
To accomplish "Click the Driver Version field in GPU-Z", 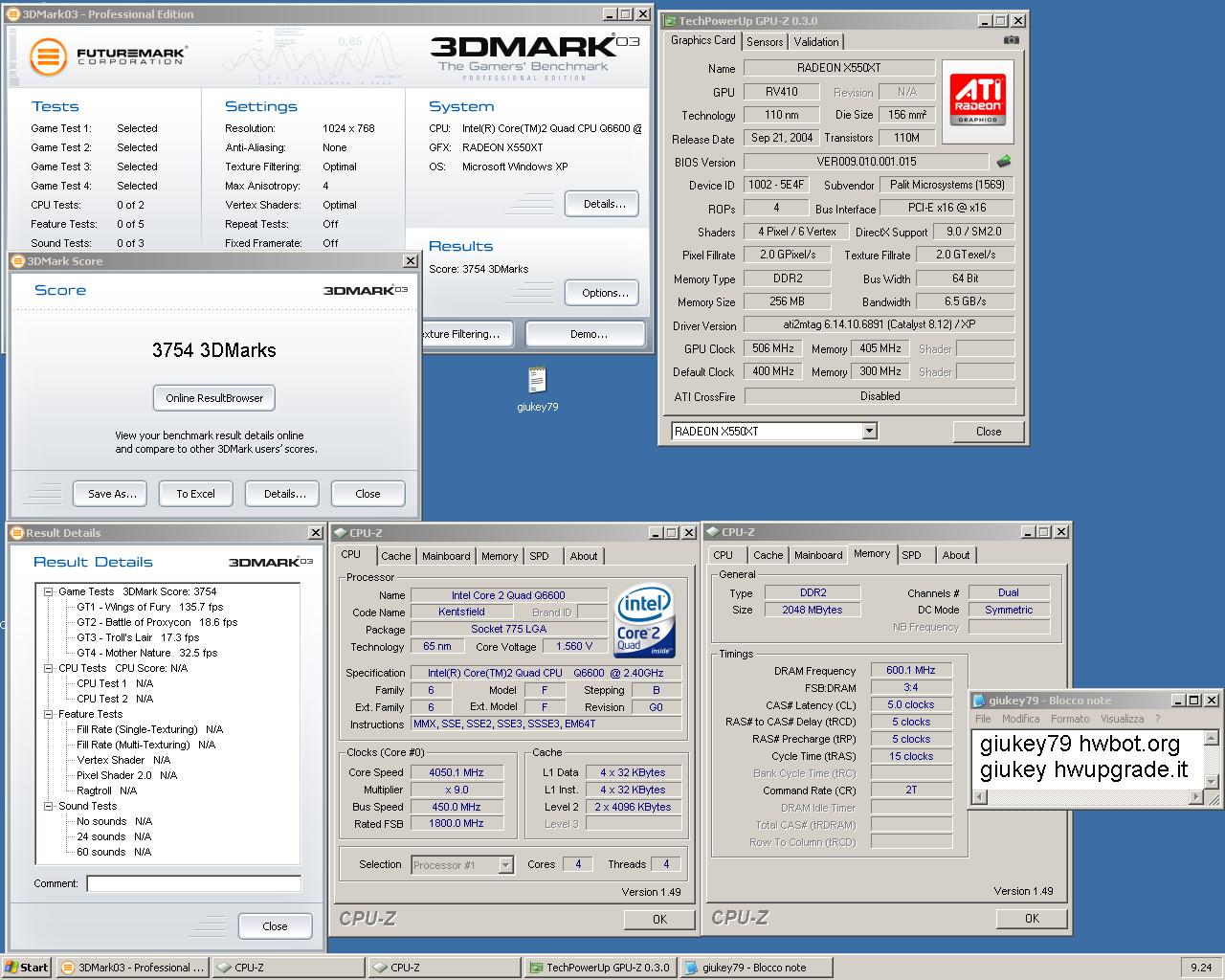I will click(x=880, y=324).
